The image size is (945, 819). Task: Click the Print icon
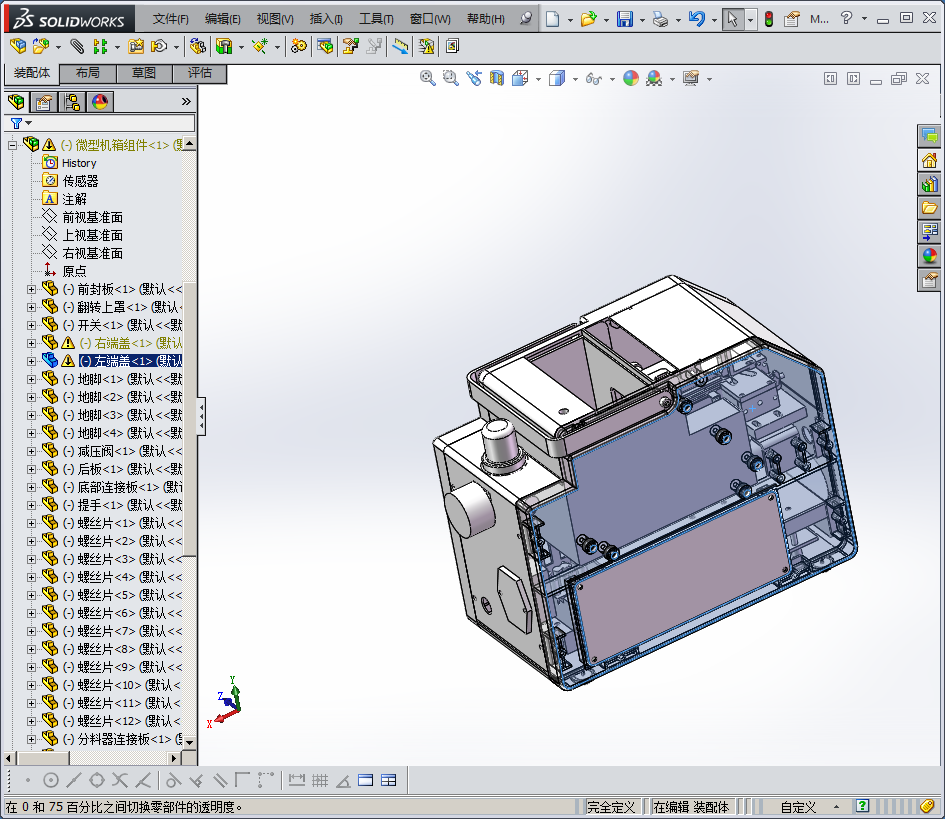[x=661, y=19]
